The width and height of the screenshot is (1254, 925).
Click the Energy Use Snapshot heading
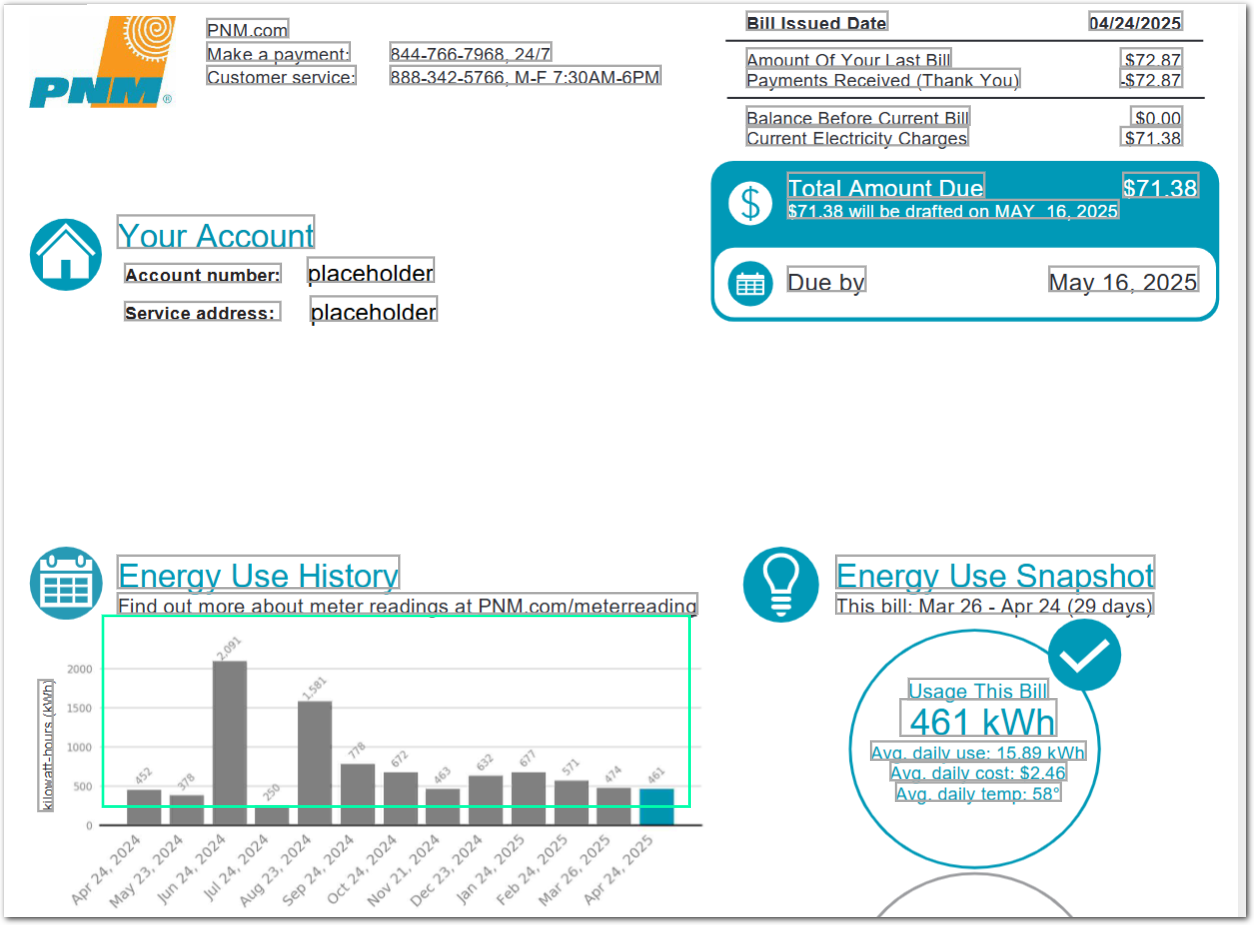[x=995, y=574]
